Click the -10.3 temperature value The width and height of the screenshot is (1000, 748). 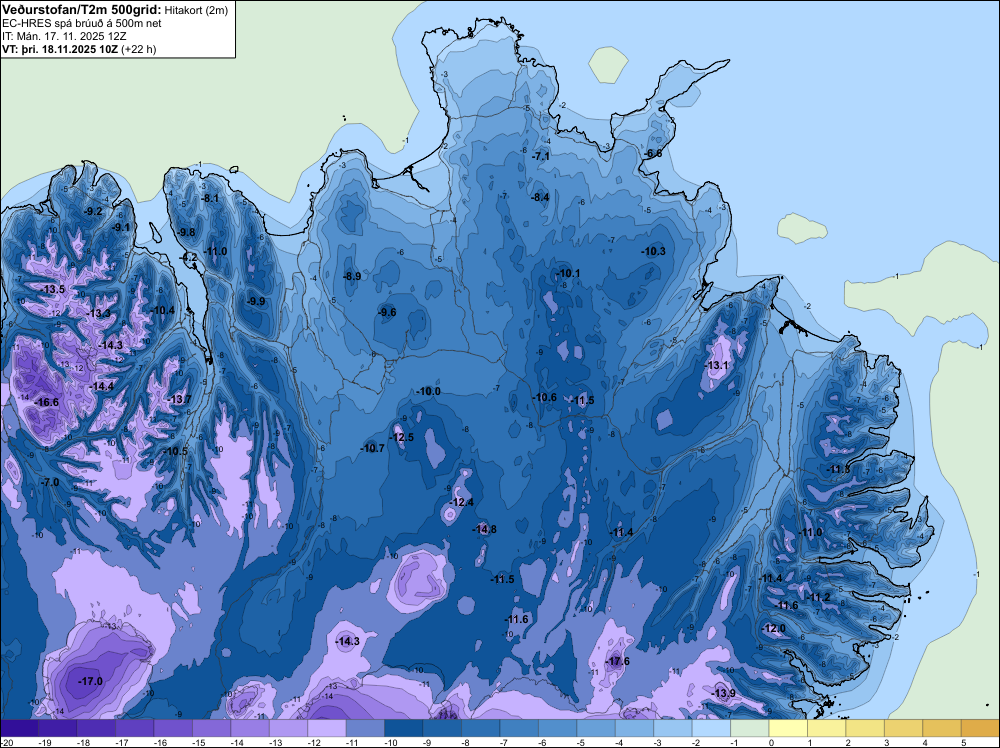click(x=654, y=251)
